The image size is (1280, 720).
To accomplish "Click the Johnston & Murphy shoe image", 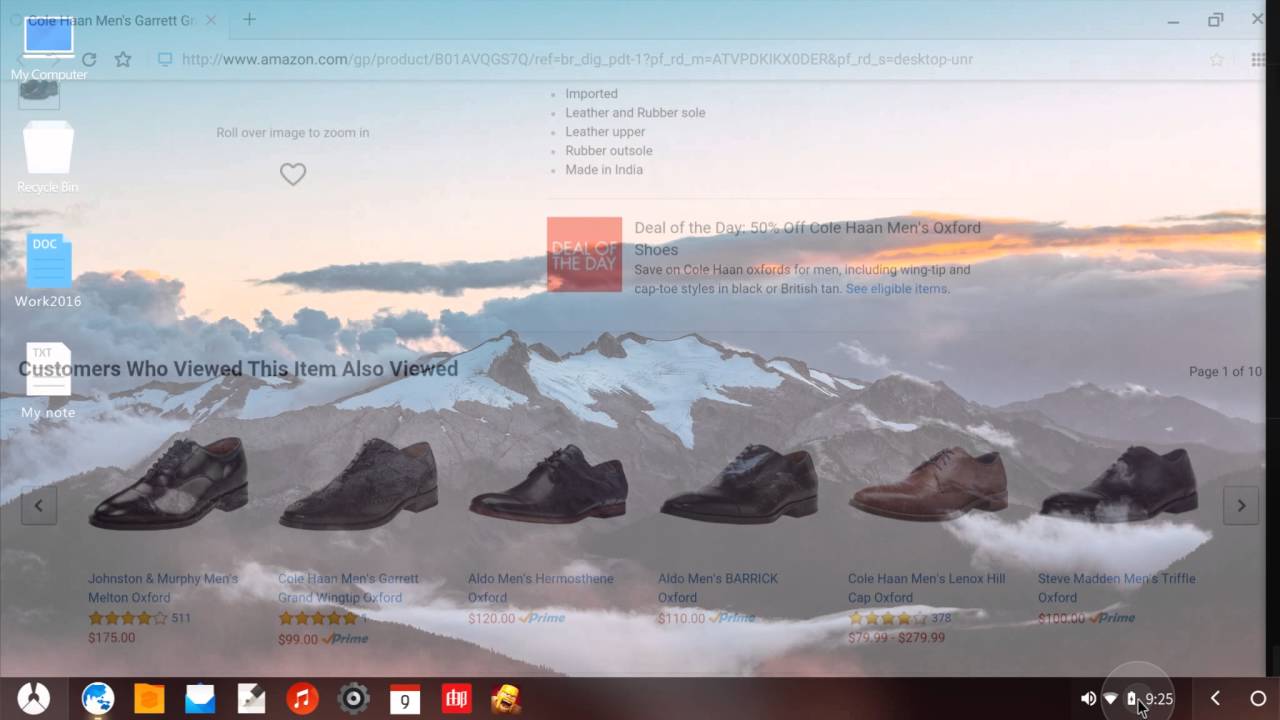I will 168,483.
